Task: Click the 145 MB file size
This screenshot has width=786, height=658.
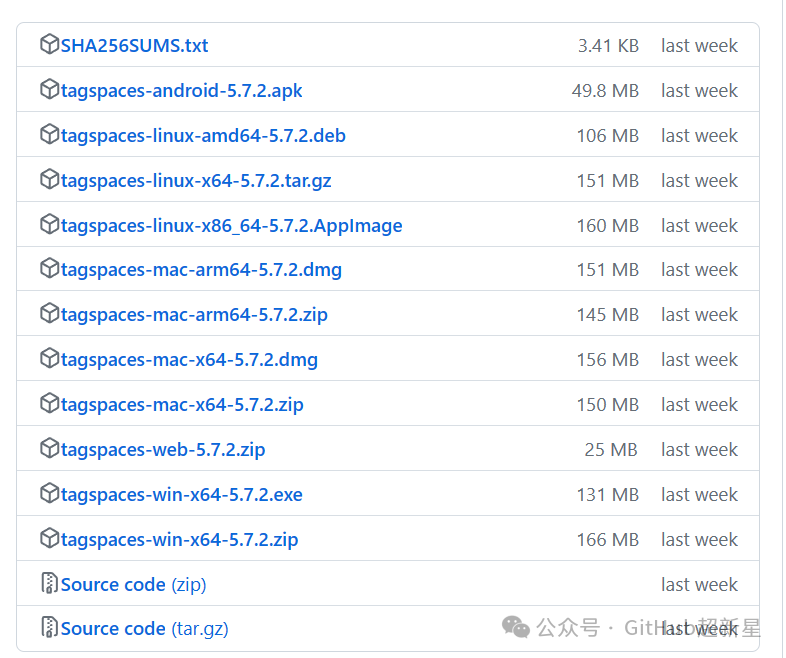Action: coord(608,315)
